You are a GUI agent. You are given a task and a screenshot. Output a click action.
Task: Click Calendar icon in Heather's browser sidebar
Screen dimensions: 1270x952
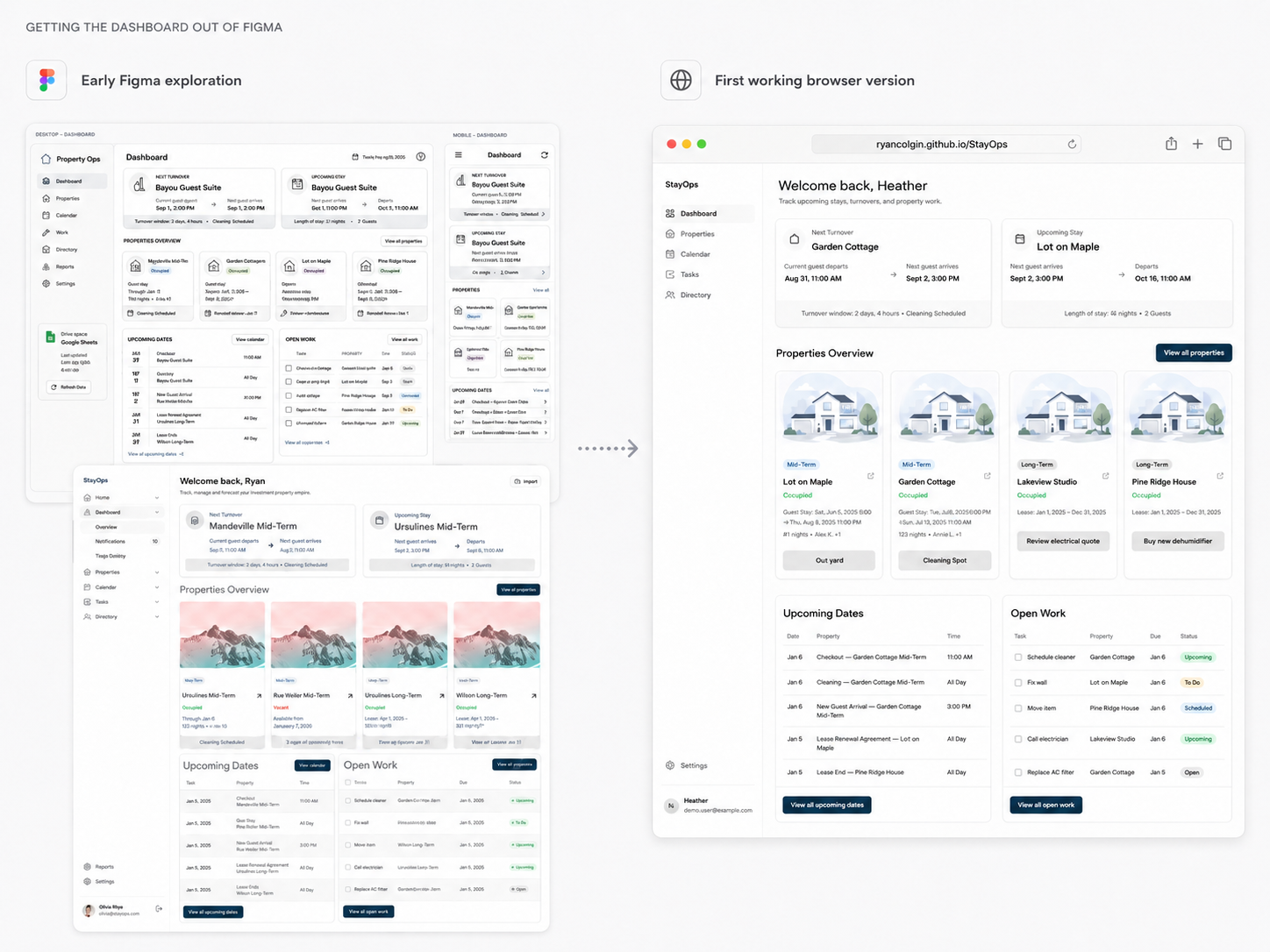(670, 254)
